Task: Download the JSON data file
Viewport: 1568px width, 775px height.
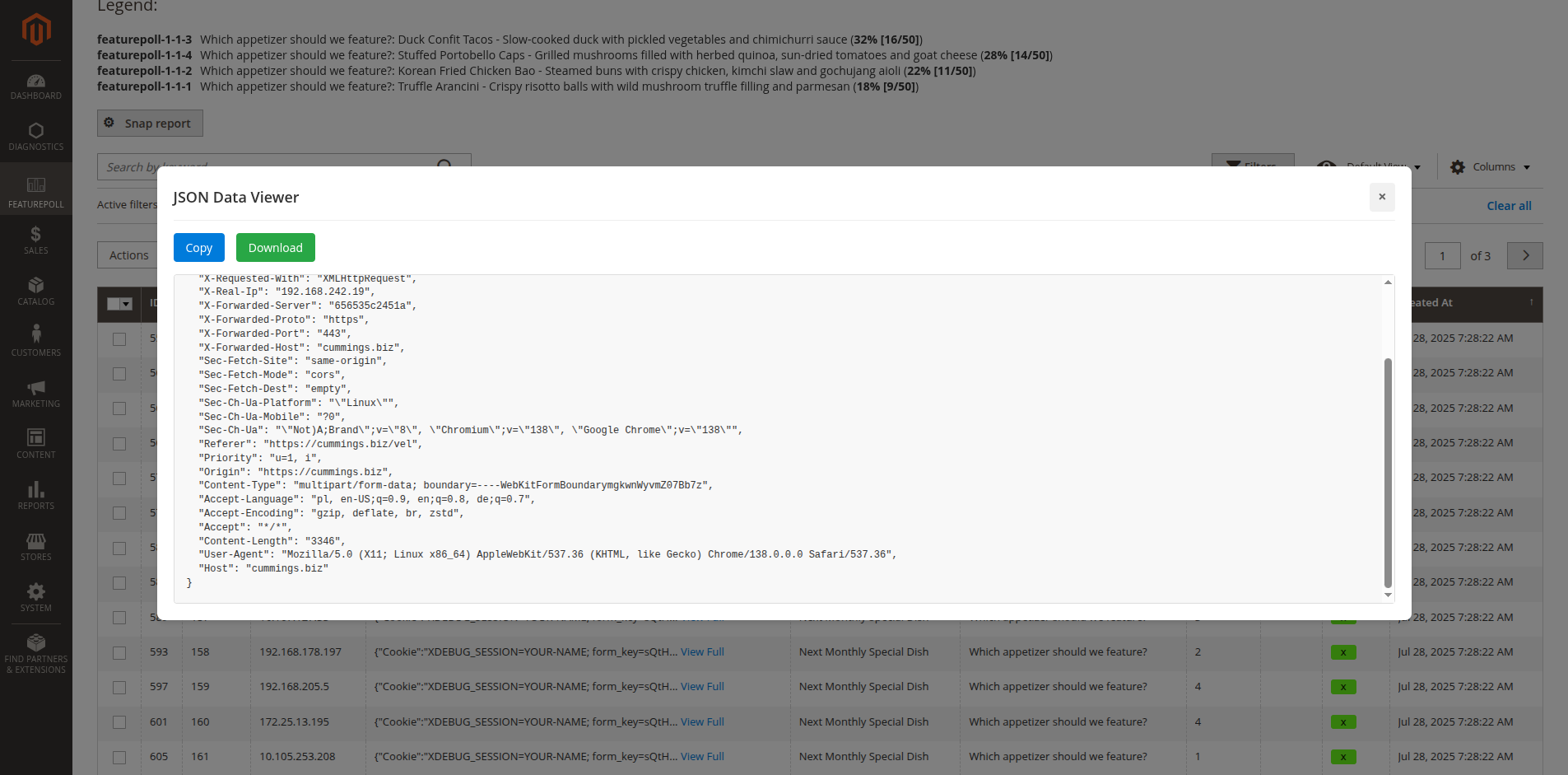Action: (275, 248)
